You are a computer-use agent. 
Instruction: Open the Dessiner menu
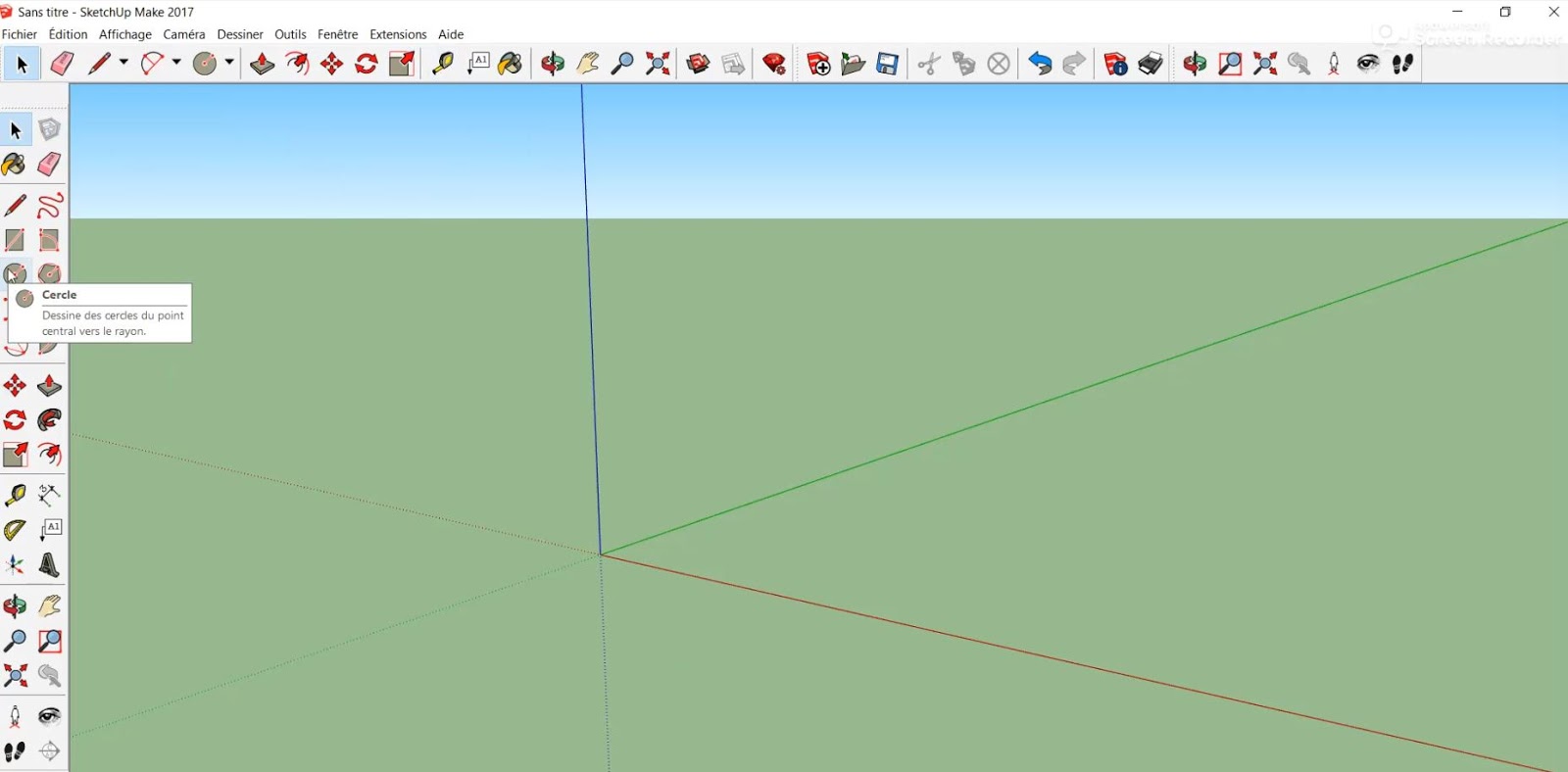240,34
